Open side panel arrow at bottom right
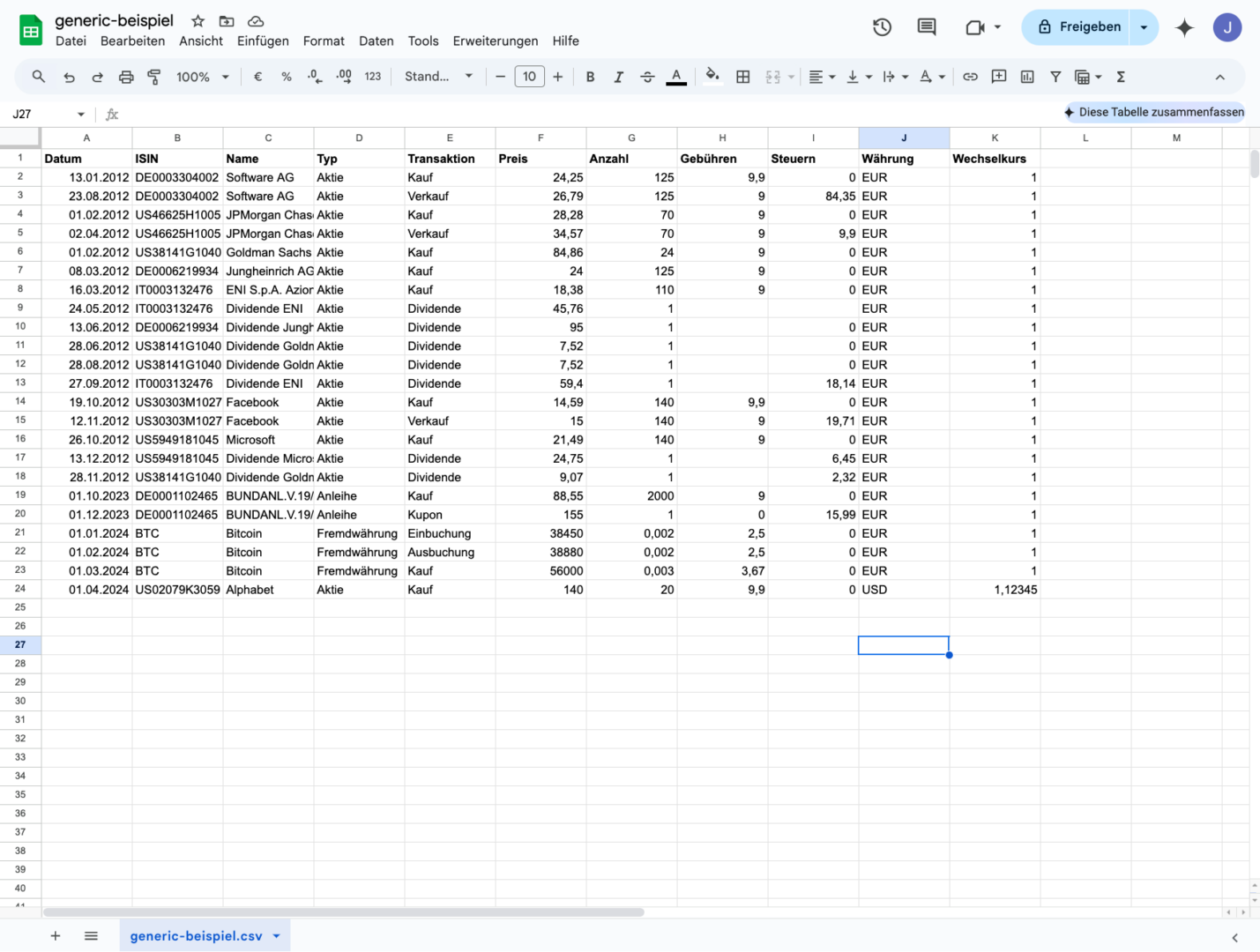This screenshot has width=1260, height=952. [1234, 938]
